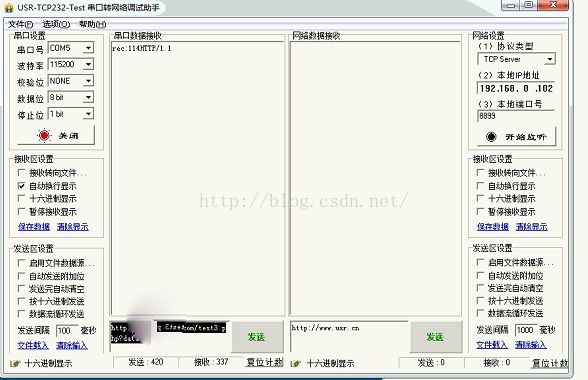Enable serial 发送完自动清空 checkbox

click(21, 289)
